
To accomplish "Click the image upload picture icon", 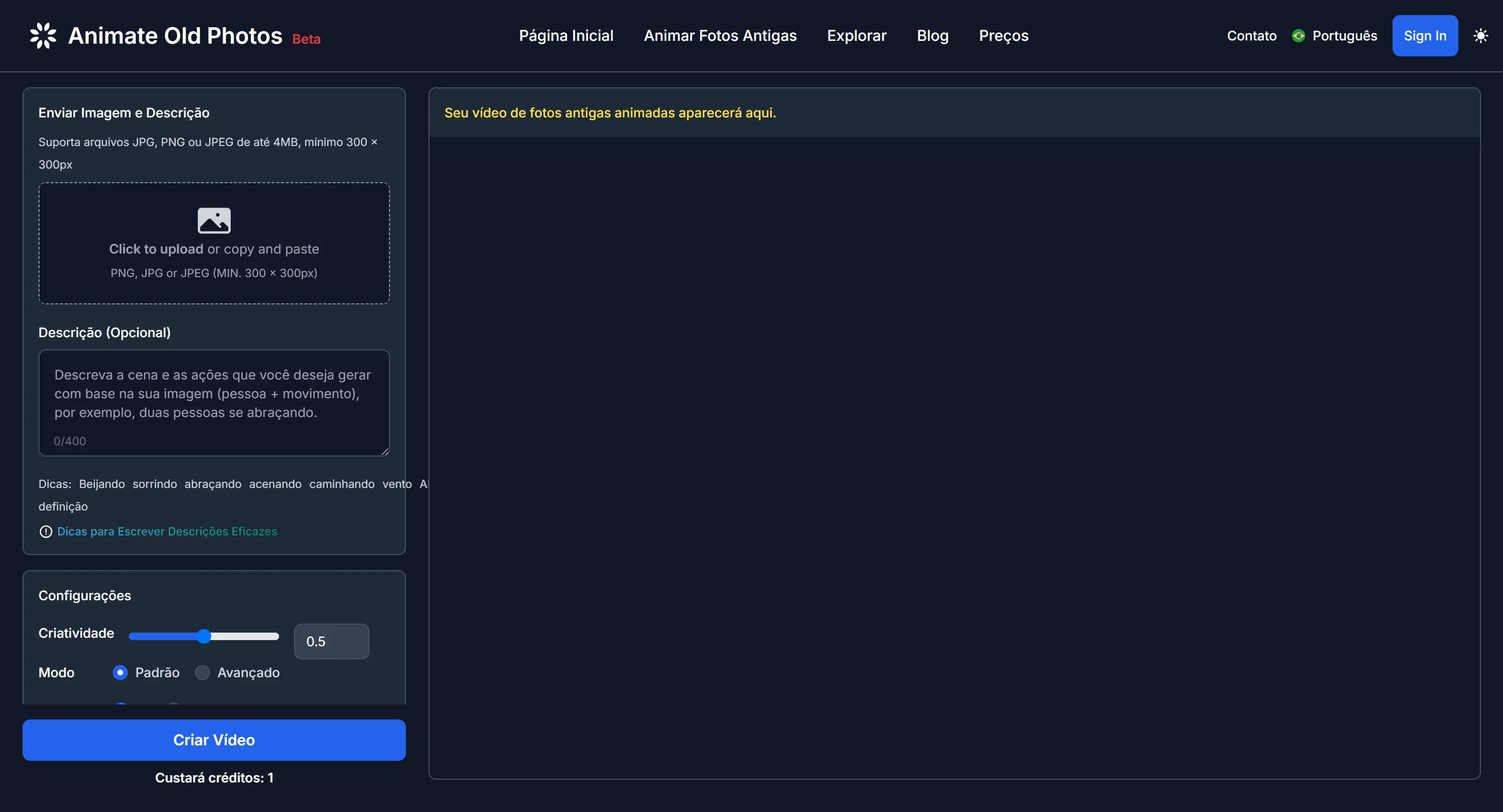I will [x=214, y=221].
